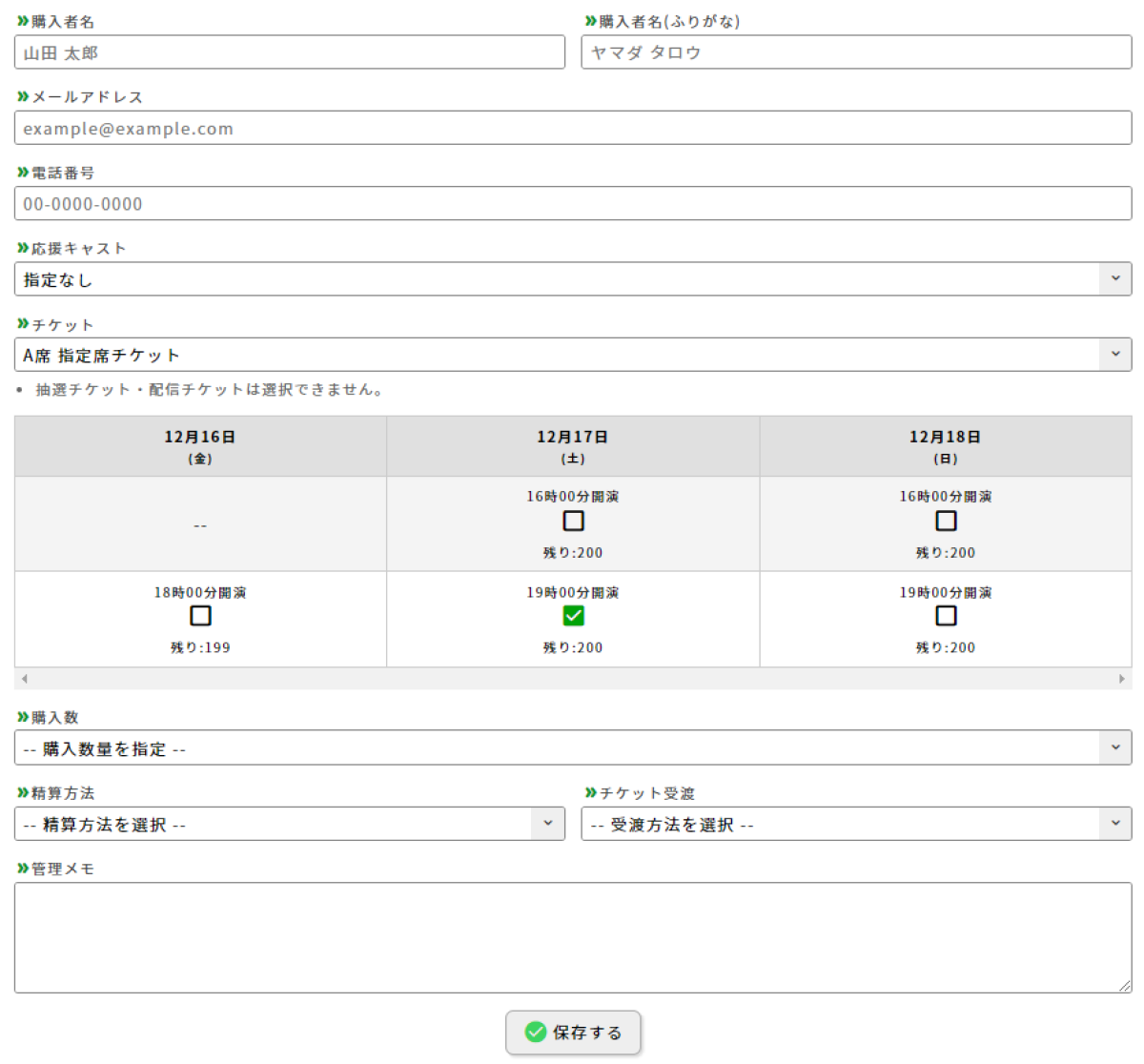Click the schedule table's right scroll arrow
Screen dimensions: 1144x1064
(x=1121, y=679)
